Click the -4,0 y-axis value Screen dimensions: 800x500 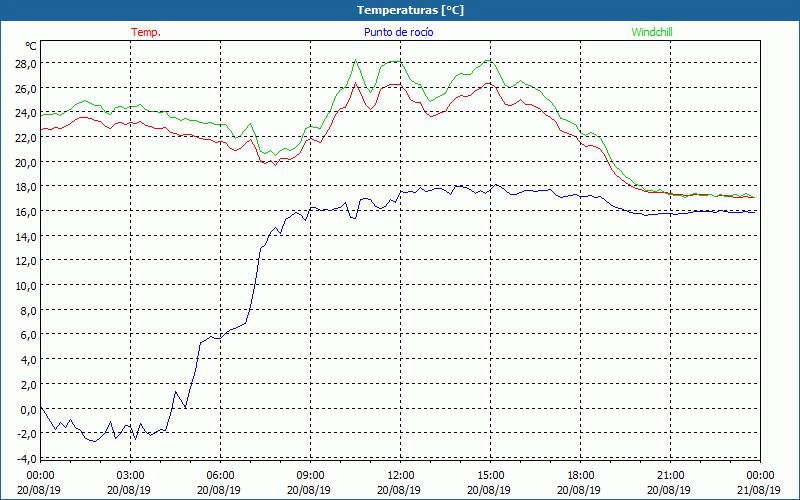click(x=27, y=459)
